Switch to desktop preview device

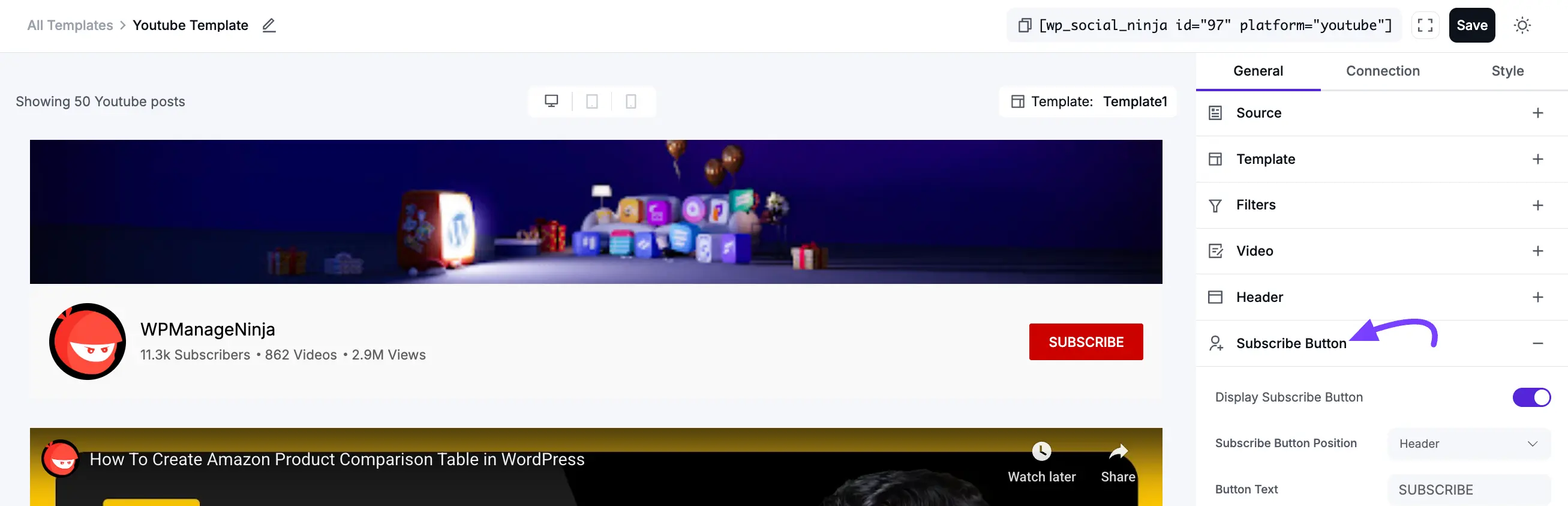[x=551, y=101]
